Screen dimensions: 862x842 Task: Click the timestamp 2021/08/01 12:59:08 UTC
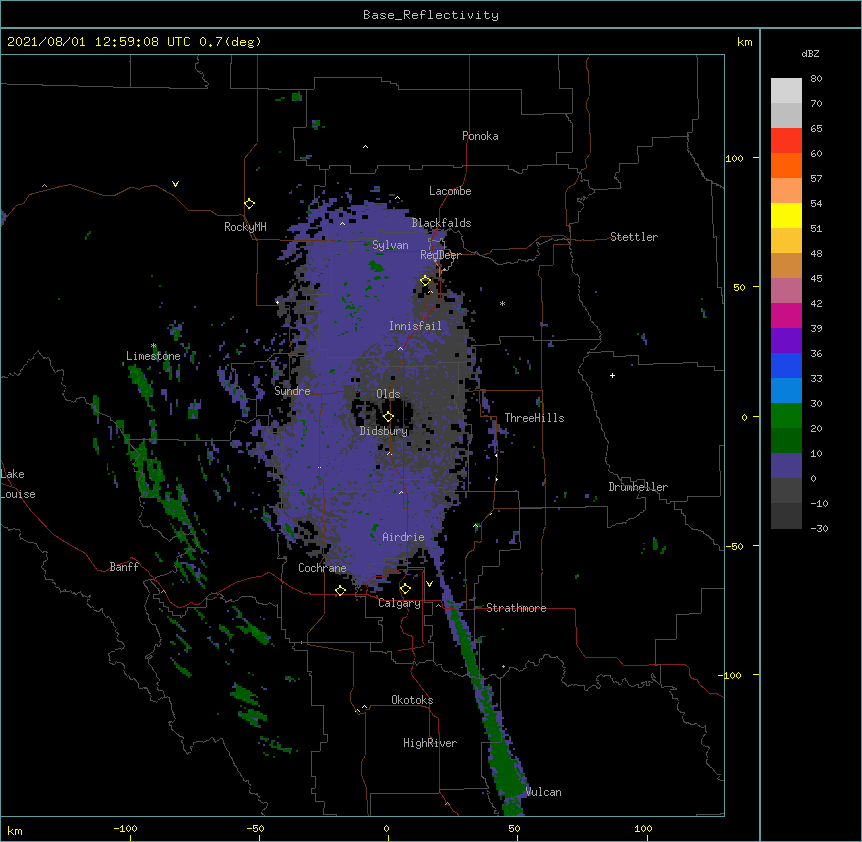[98, 42]
